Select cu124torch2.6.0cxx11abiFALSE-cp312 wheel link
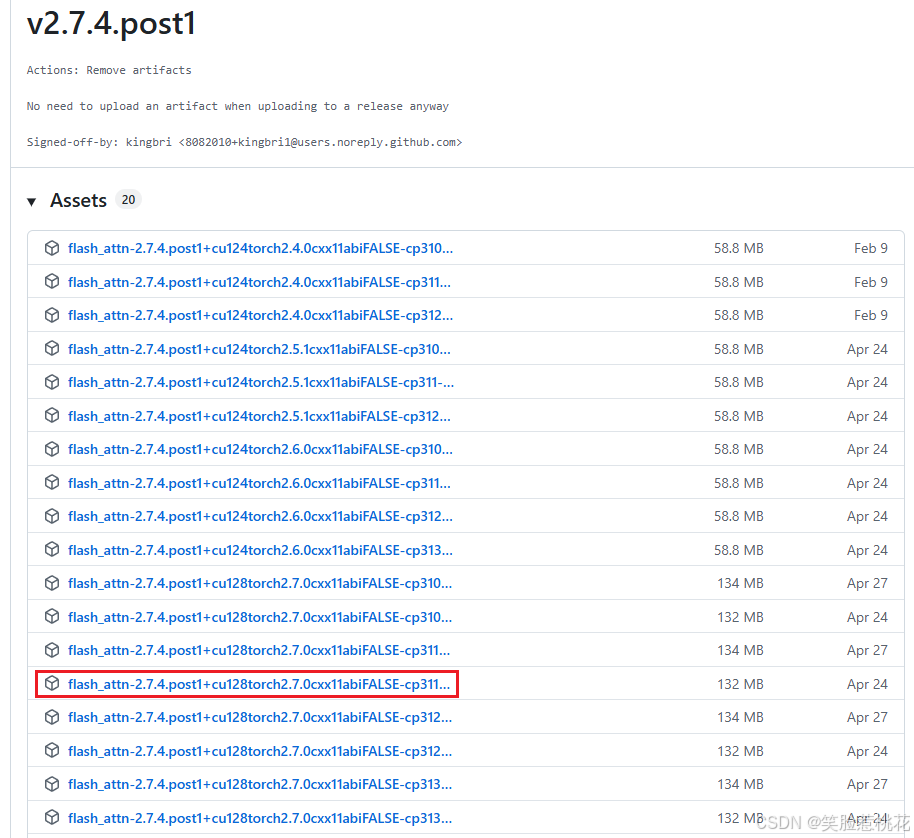This screenshot has height=838, width=914. [x=260, y=516]
